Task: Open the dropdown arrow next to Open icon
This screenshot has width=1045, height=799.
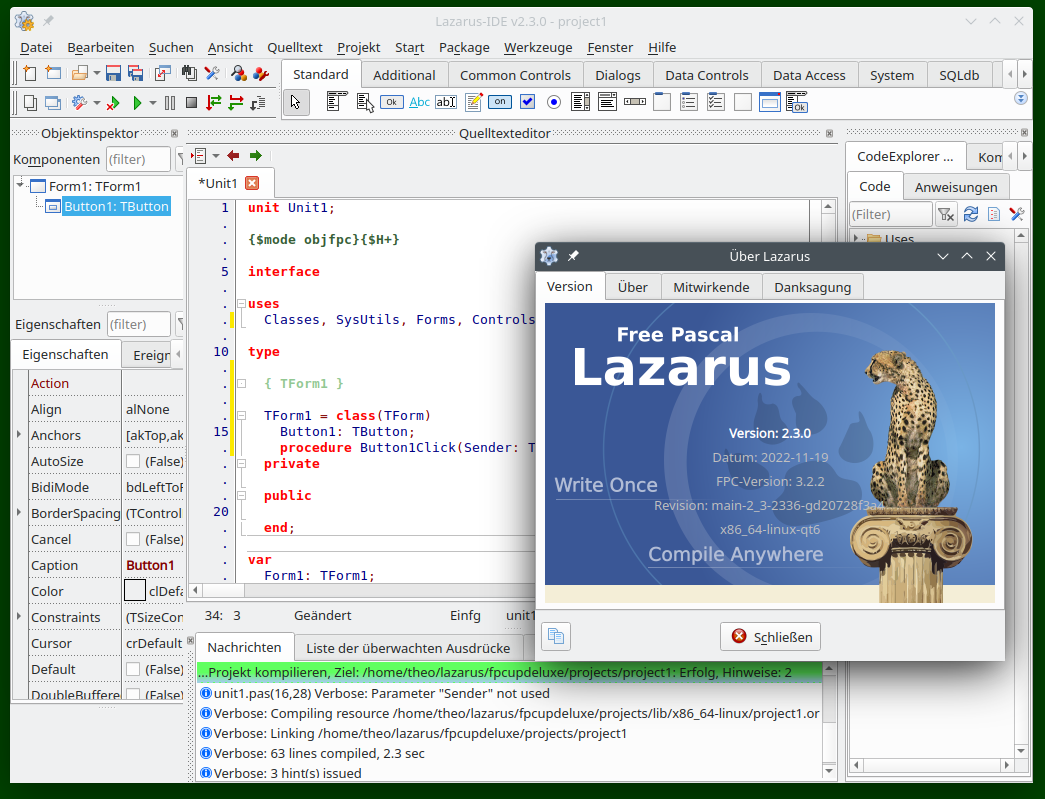Action: (x=97, y=73)
